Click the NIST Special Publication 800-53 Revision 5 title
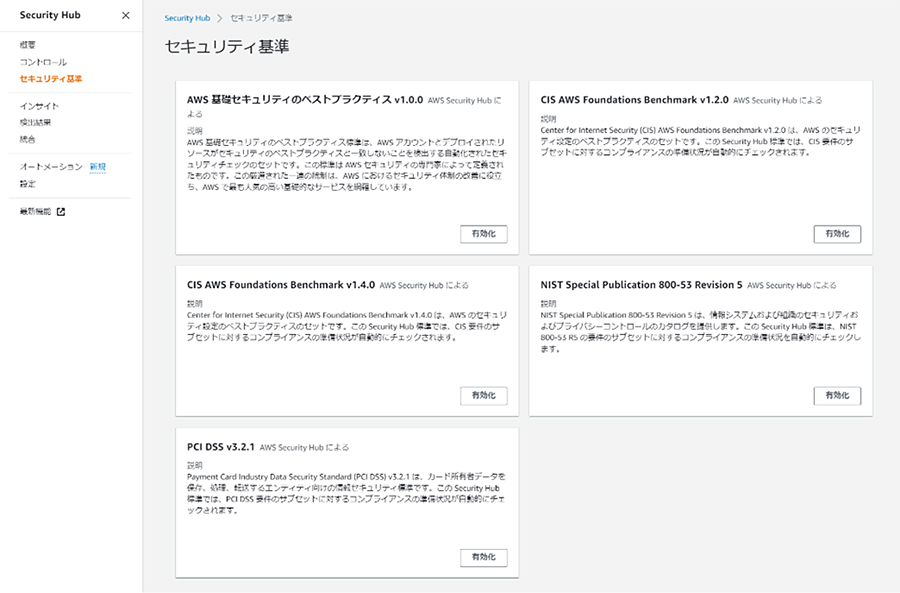Screen dimensions: 900x593 [x=641, y=285]
